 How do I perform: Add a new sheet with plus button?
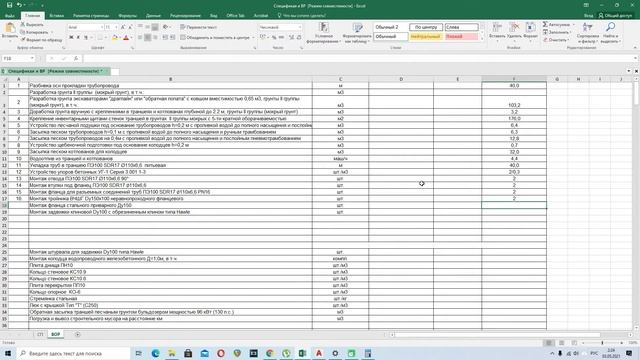(78, 334)
